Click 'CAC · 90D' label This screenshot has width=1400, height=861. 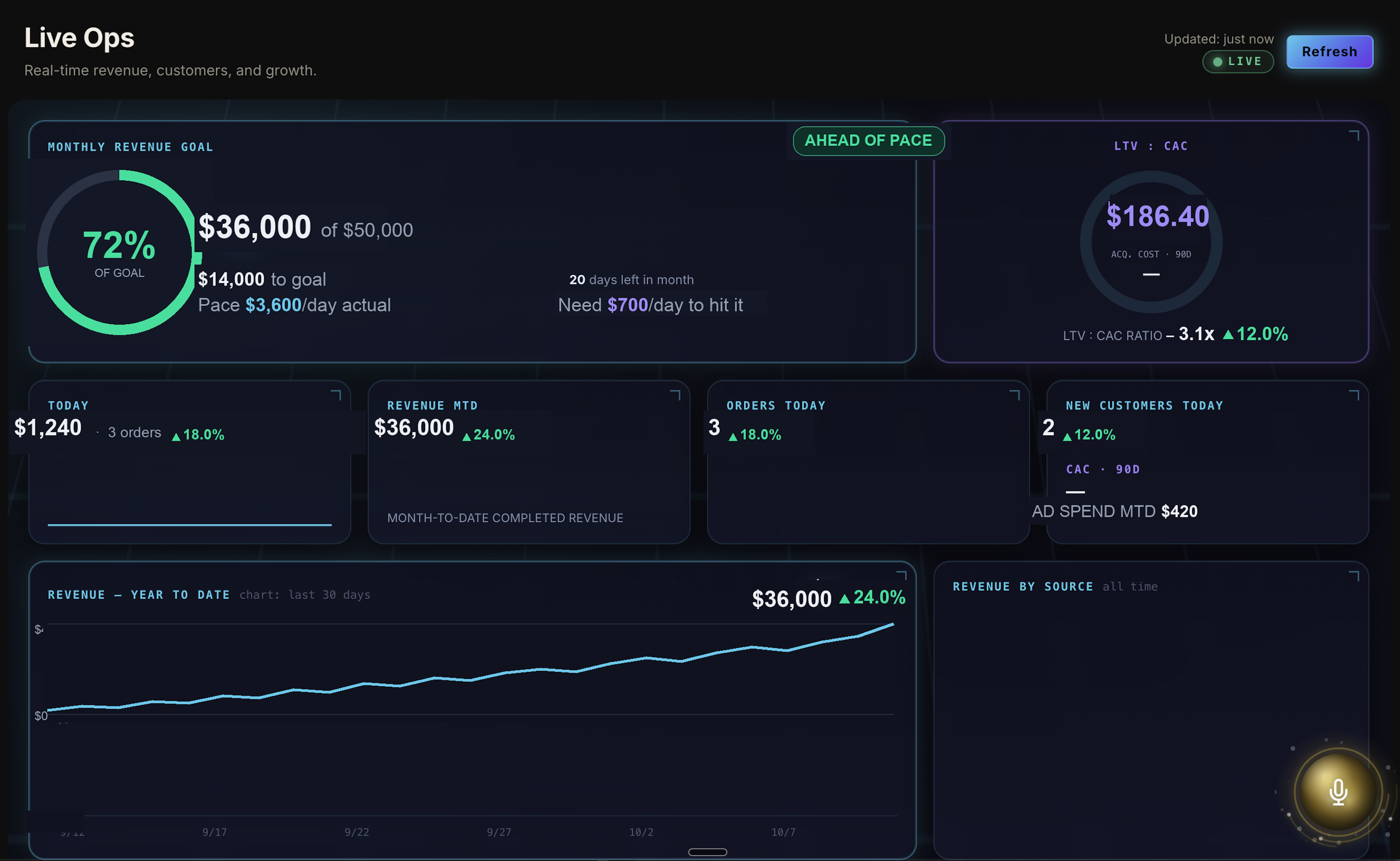tap(1103, 469)
